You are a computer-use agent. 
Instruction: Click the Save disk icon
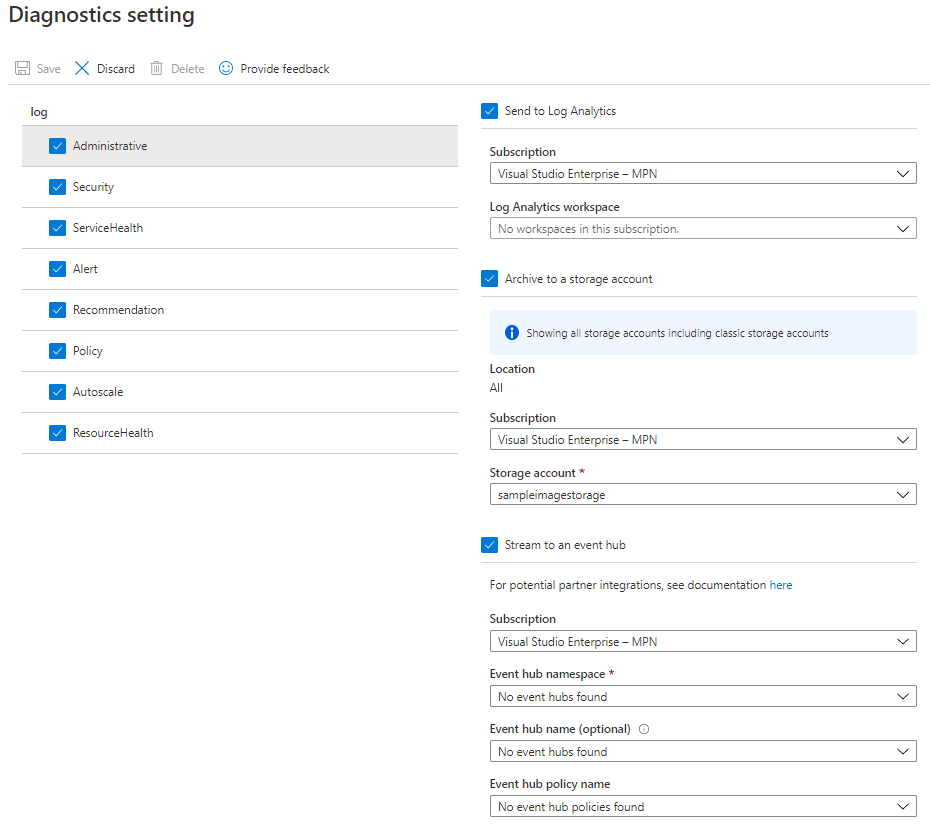coord(22,69)
